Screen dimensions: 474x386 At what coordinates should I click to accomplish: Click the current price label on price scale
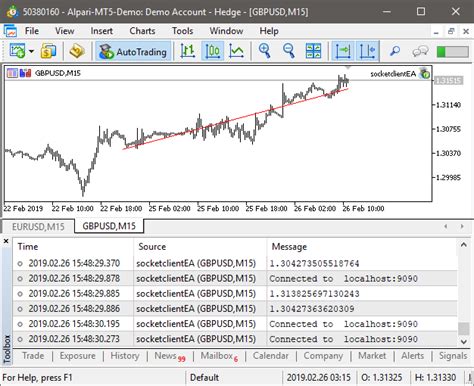click(x=448, y=80)
